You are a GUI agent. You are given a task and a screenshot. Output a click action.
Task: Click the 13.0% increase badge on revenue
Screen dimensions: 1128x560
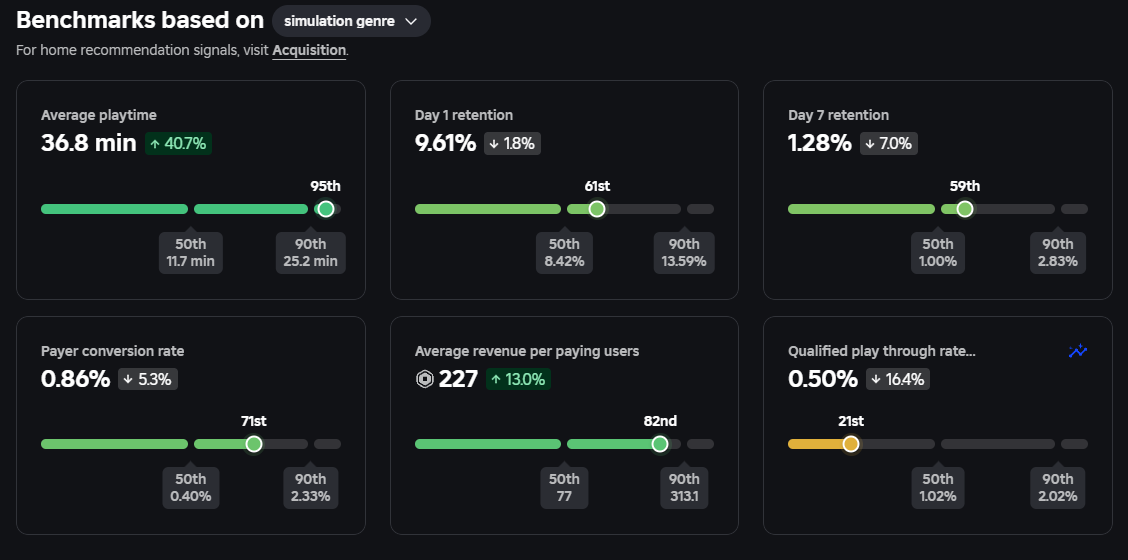click(x=519, y=379)
